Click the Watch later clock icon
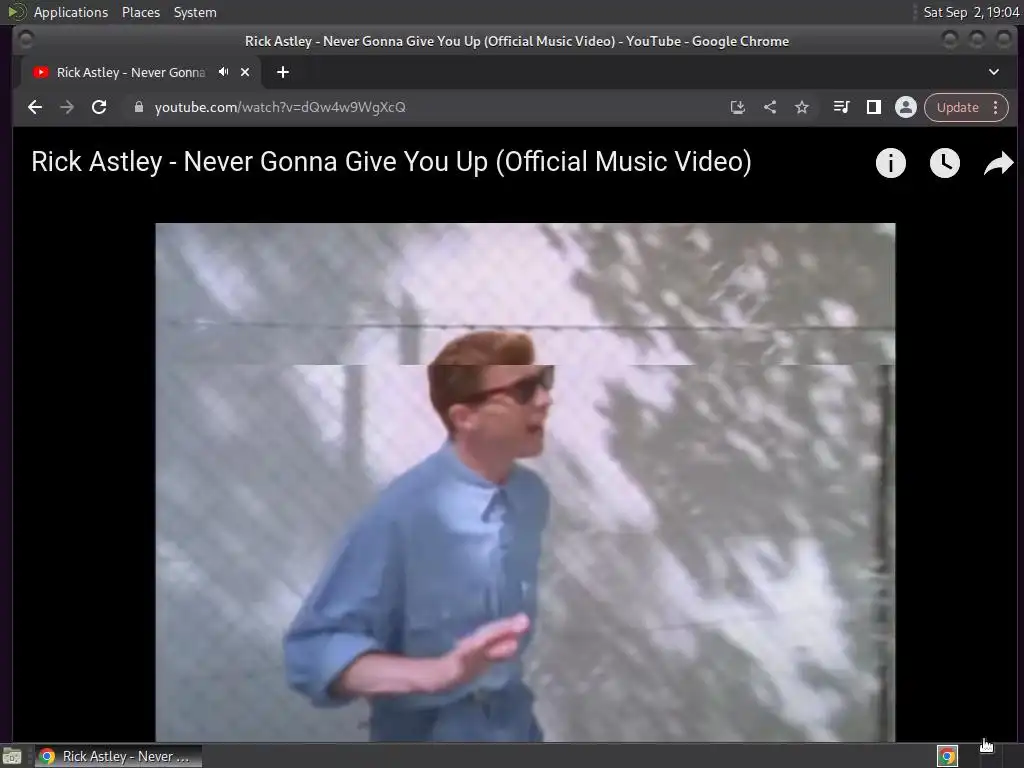This screenshot has width=1024, height=768. click(x=944, y=163)
